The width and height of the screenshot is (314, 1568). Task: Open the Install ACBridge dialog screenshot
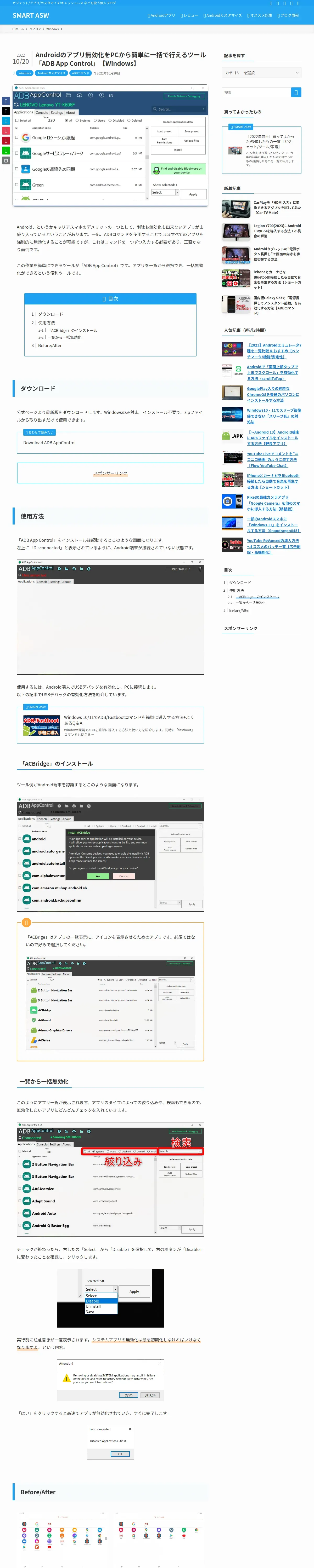(110, 854)
